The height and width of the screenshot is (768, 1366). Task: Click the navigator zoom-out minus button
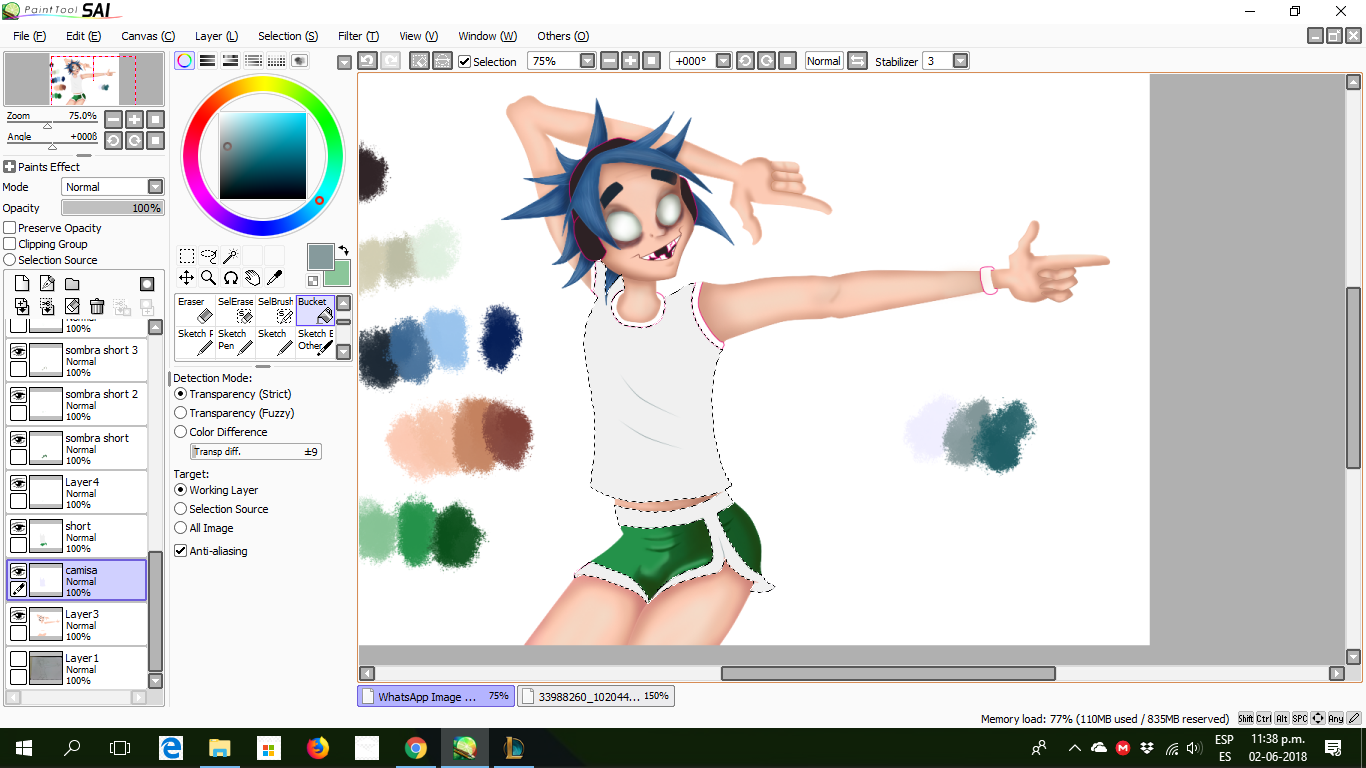[113, 119]
